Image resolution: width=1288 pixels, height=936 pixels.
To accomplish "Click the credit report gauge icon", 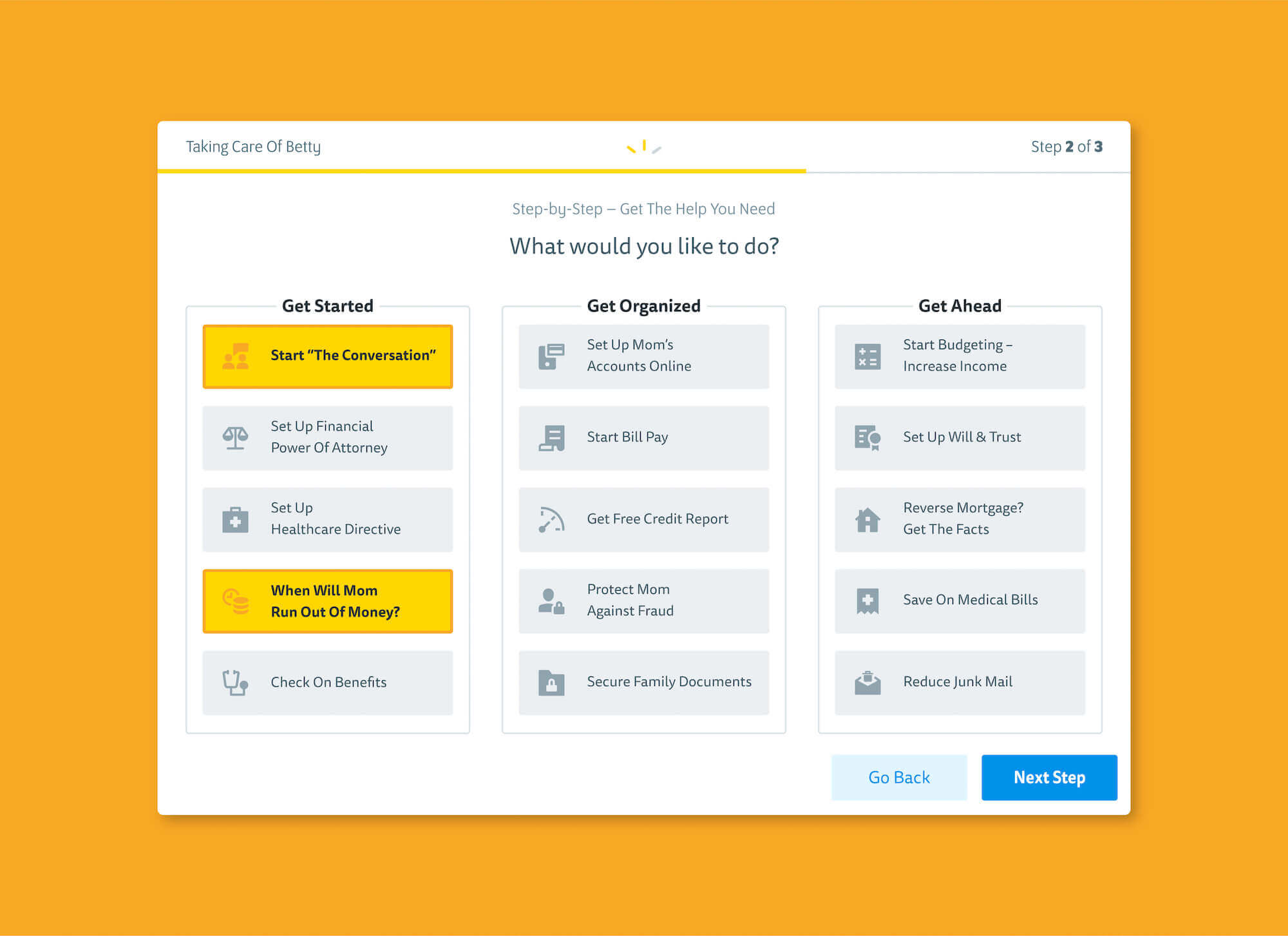I will [x=551, y=520].
